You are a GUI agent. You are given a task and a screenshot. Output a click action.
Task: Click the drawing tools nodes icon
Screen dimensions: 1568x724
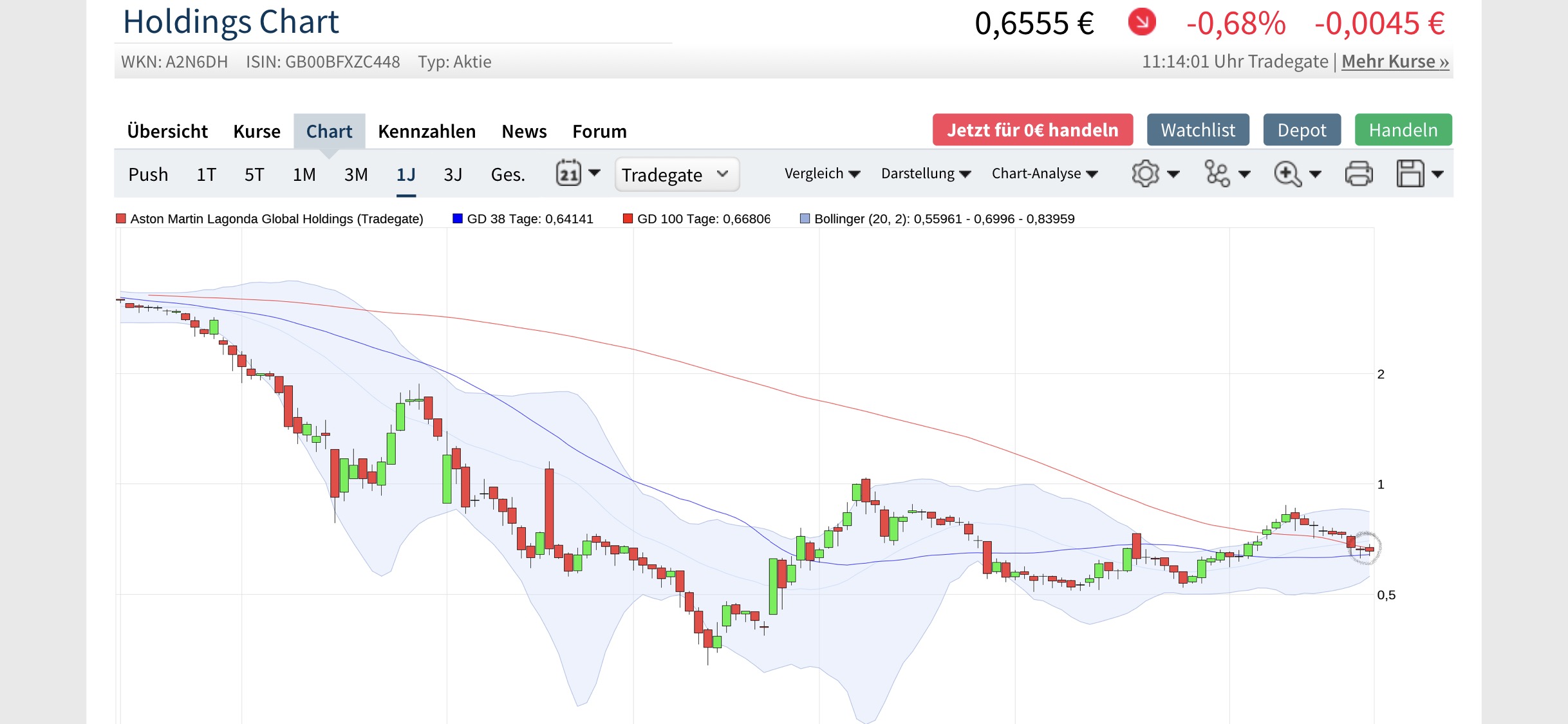pos(1217,174)
